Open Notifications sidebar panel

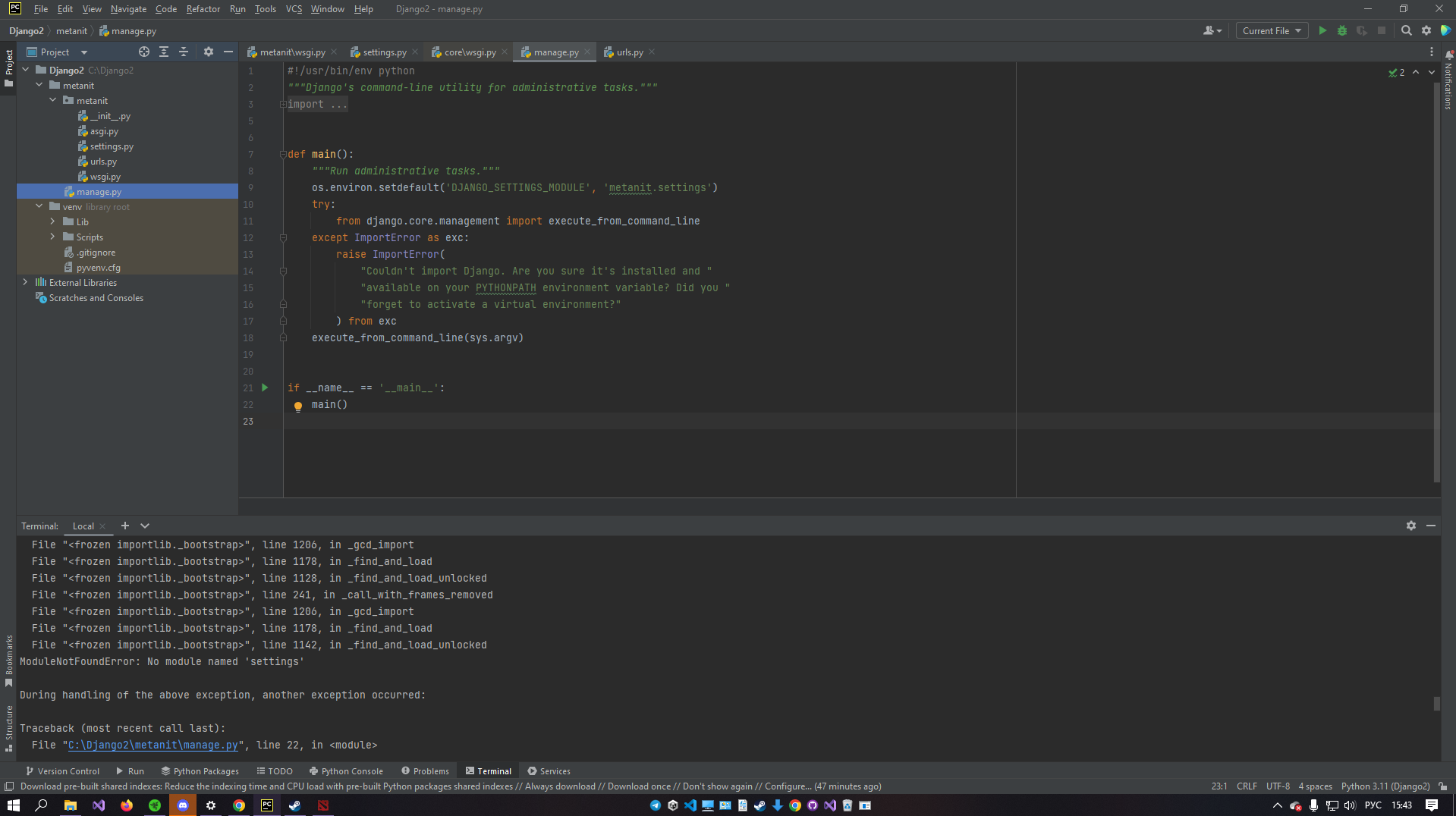tap(1448, 80)
